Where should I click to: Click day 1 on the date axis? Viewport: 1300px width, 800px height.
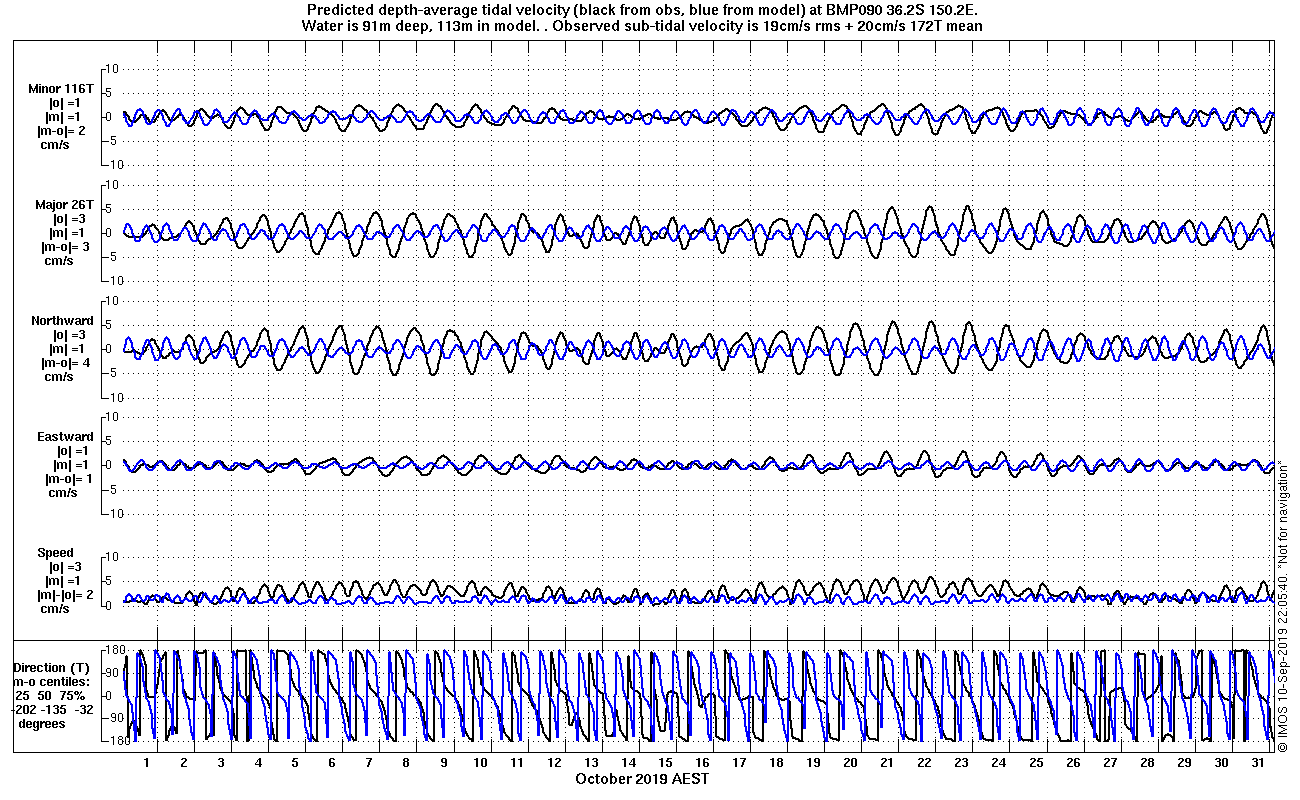point(147,762)
